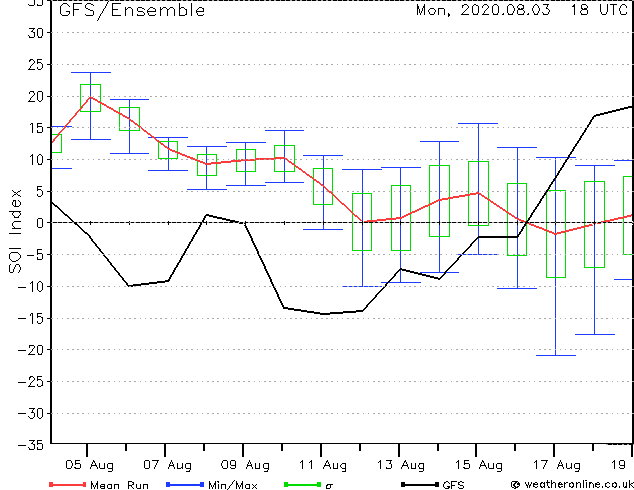Click the green sigma legend line sample
This screenshot has height=490, width=634.
tap(303, 484)
